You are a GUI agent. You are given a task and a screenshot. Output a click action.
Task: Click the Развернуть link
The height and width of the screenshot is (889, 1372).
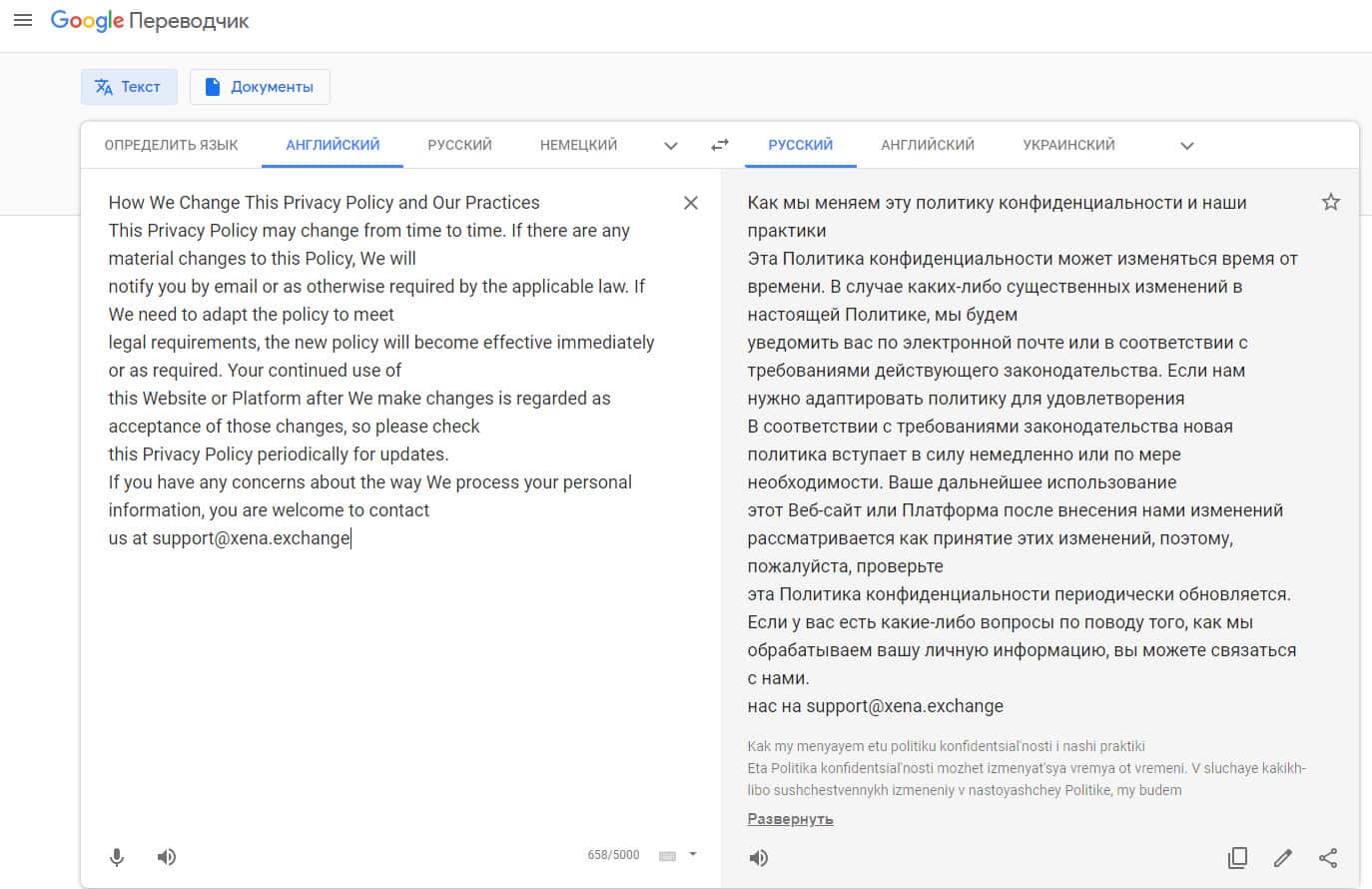pyautogui.click(x=790, y=819)
